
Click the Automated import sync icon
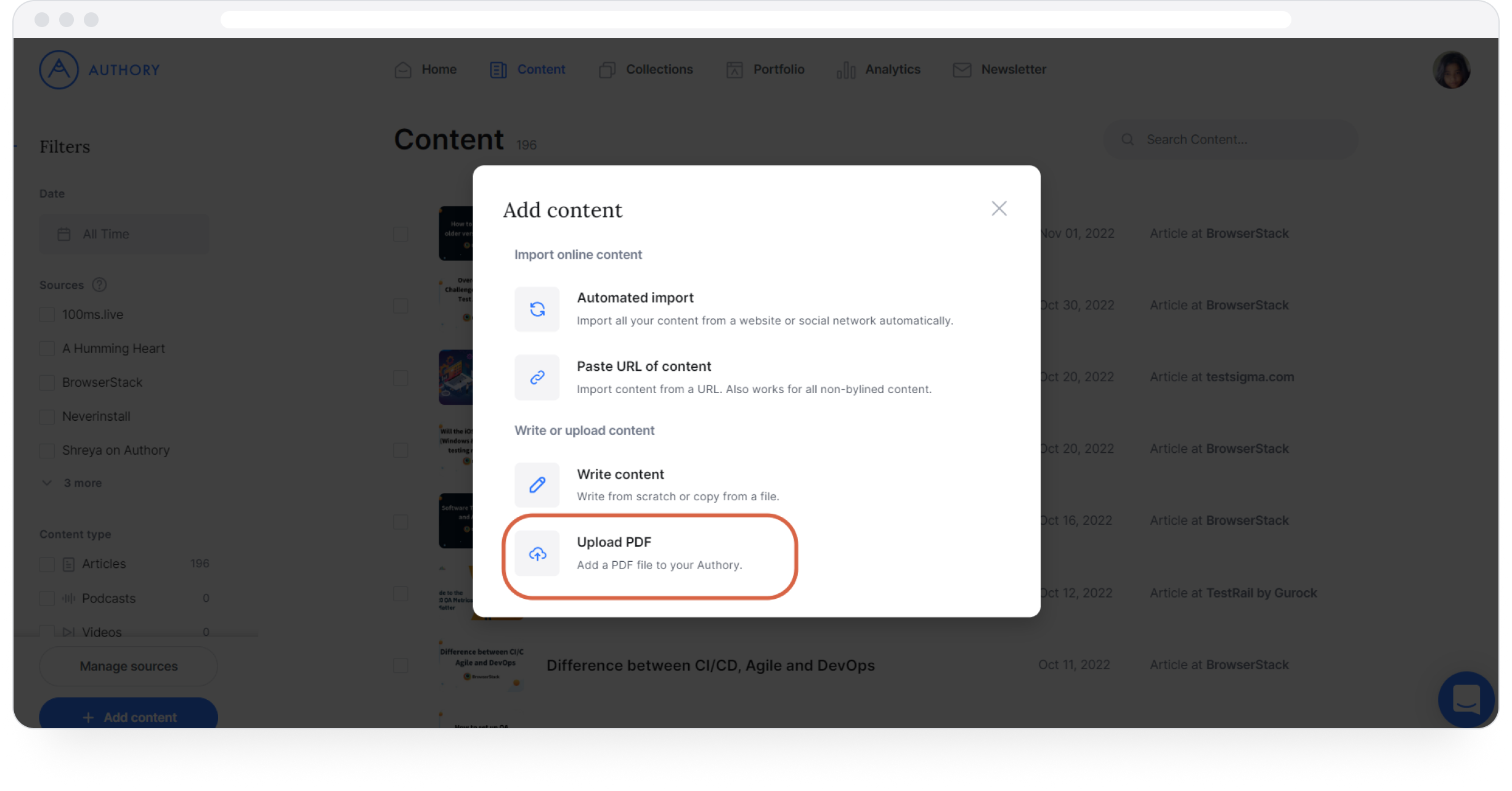pos(537,309)
